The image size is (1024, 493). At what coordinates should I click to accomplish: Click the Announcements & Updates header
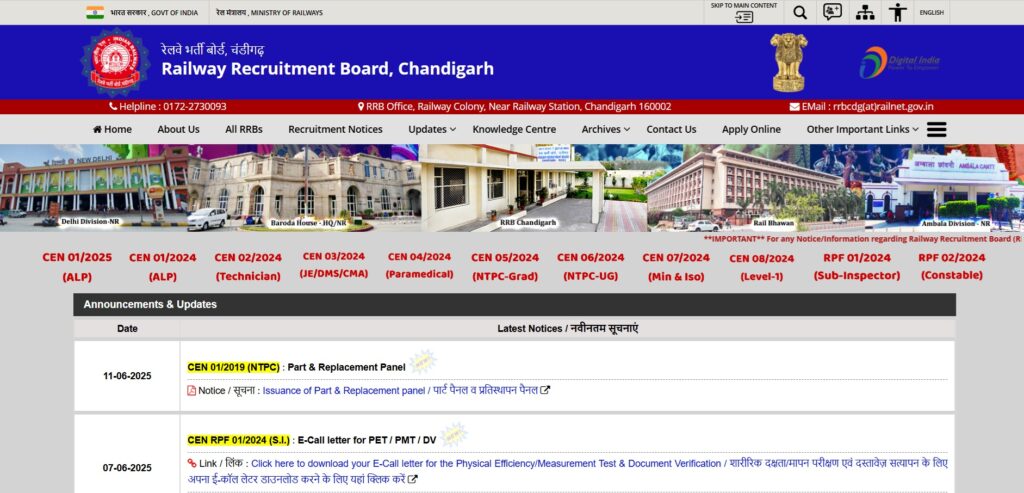click(x=515, y=304)
